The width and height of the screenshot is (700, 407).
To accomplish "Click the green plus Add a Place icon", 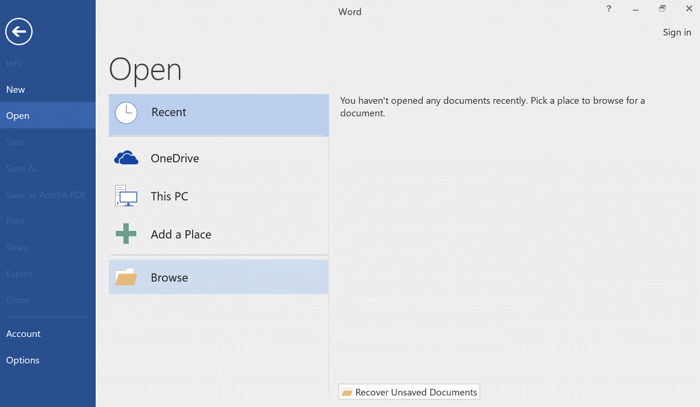I will [x=126, y=234].
